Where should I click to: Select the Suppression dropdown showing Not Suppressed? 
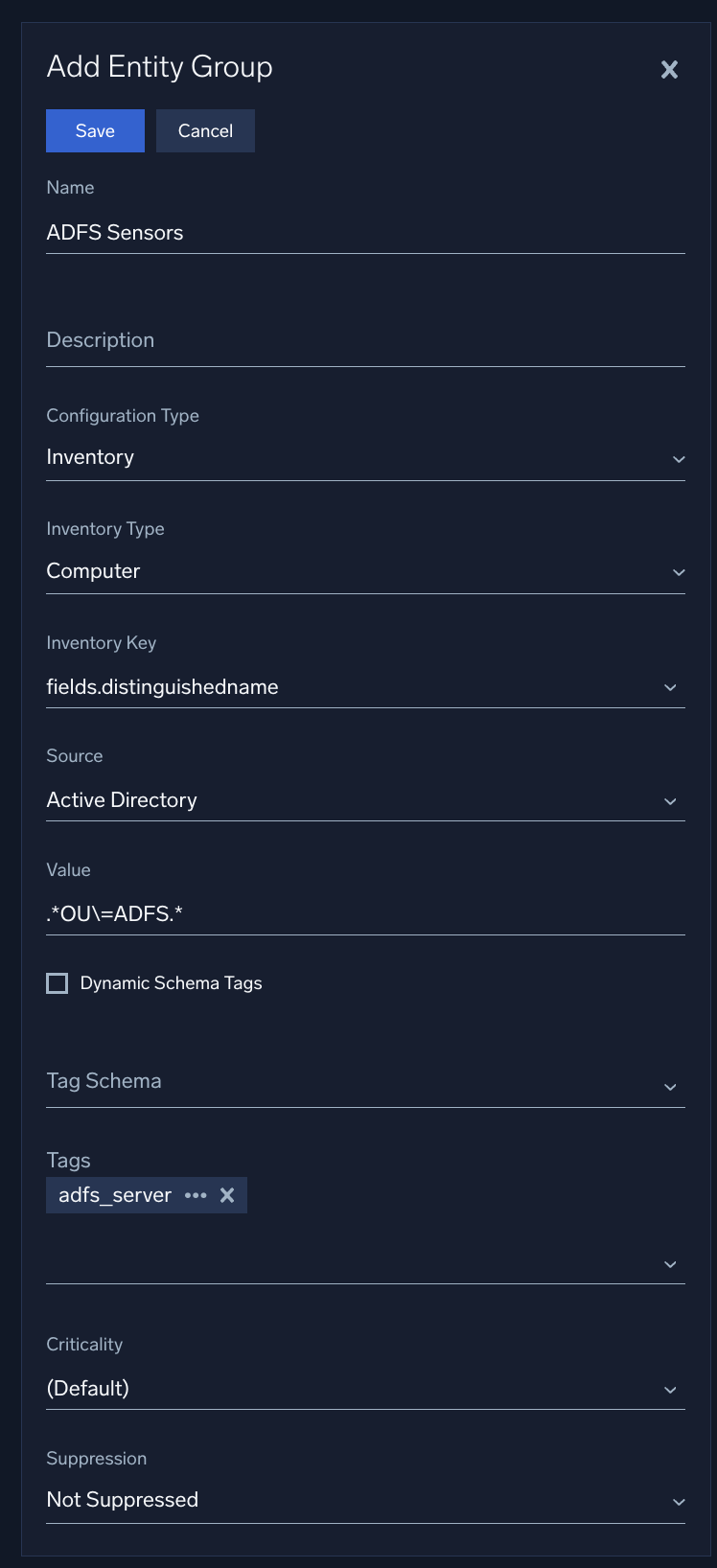[364, 1499]
